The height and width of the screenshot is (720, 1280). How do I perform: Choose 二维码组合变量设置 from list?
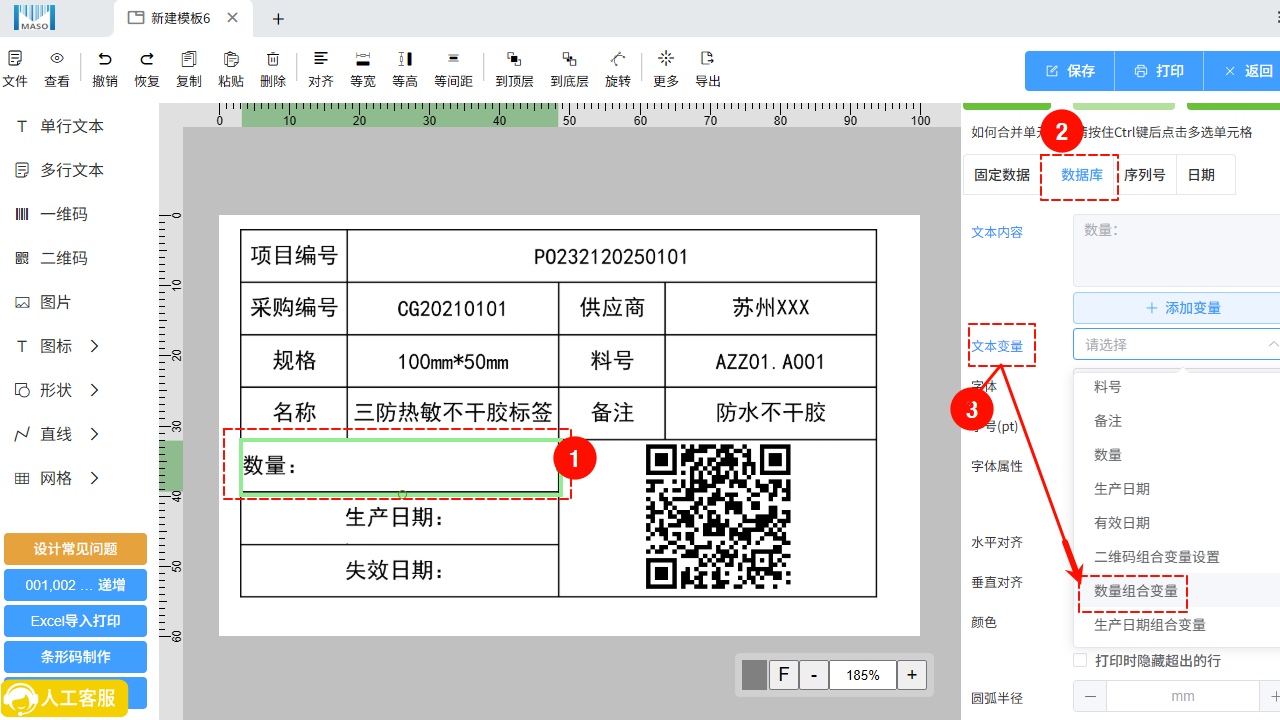click(x=1177, y=557)
